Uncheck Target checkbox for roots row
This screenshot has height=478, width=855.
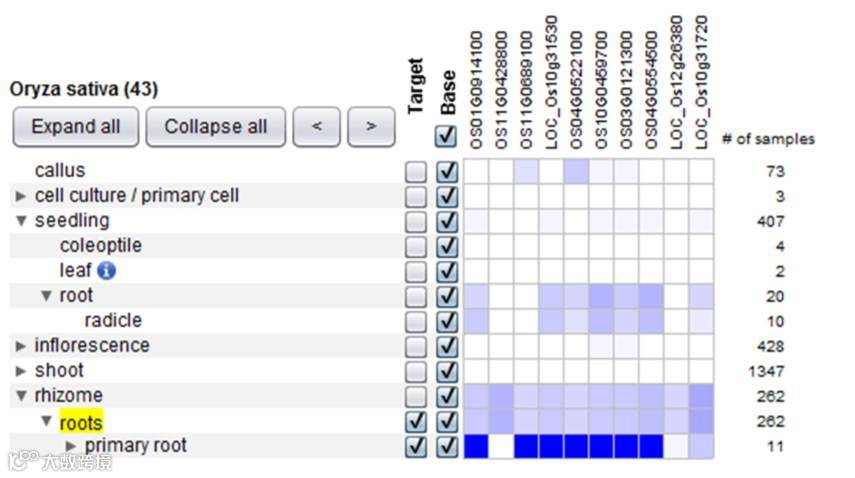click(416, 421)
